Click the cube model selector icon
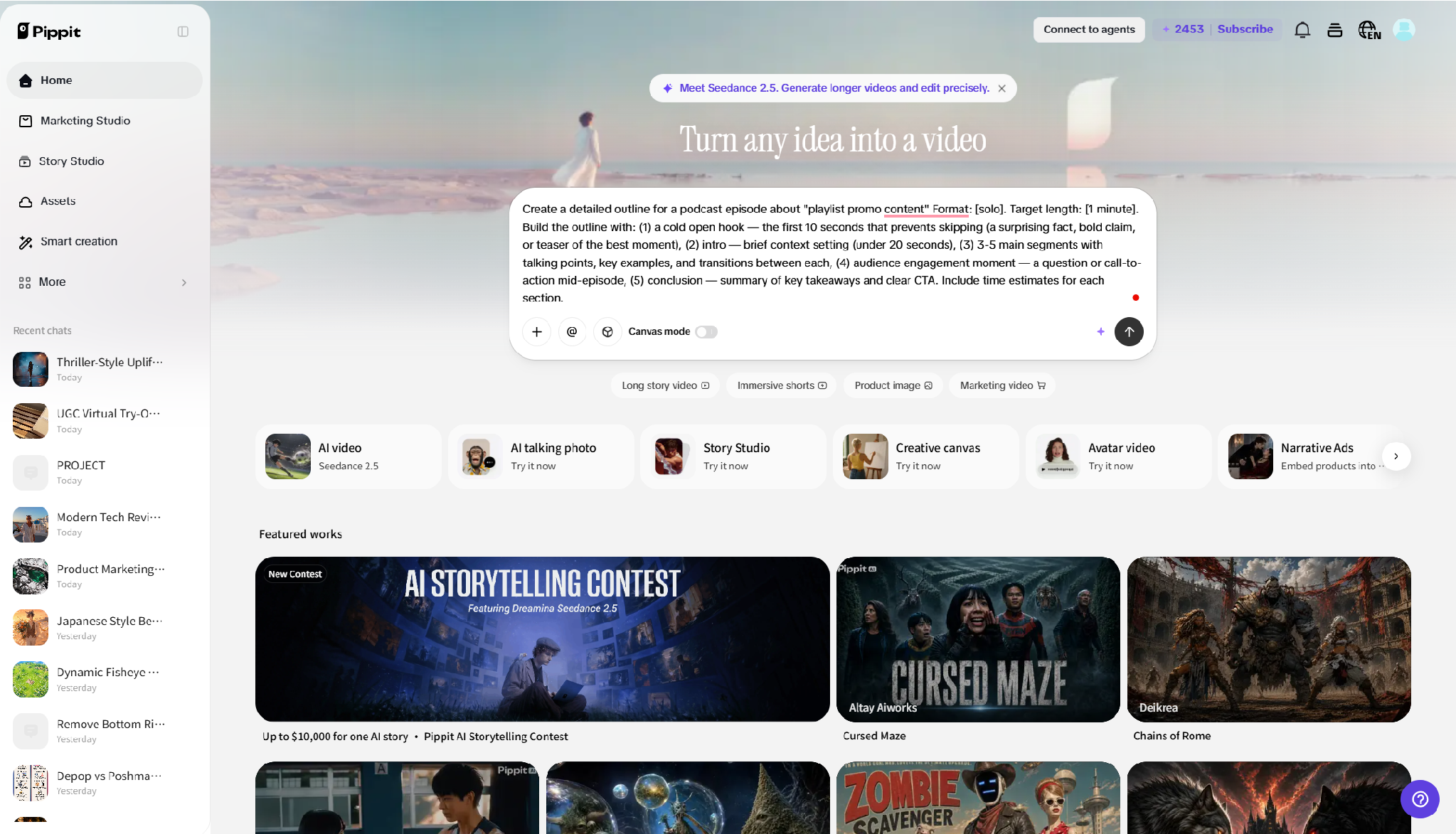1456x834 pixels. [607, 332]
